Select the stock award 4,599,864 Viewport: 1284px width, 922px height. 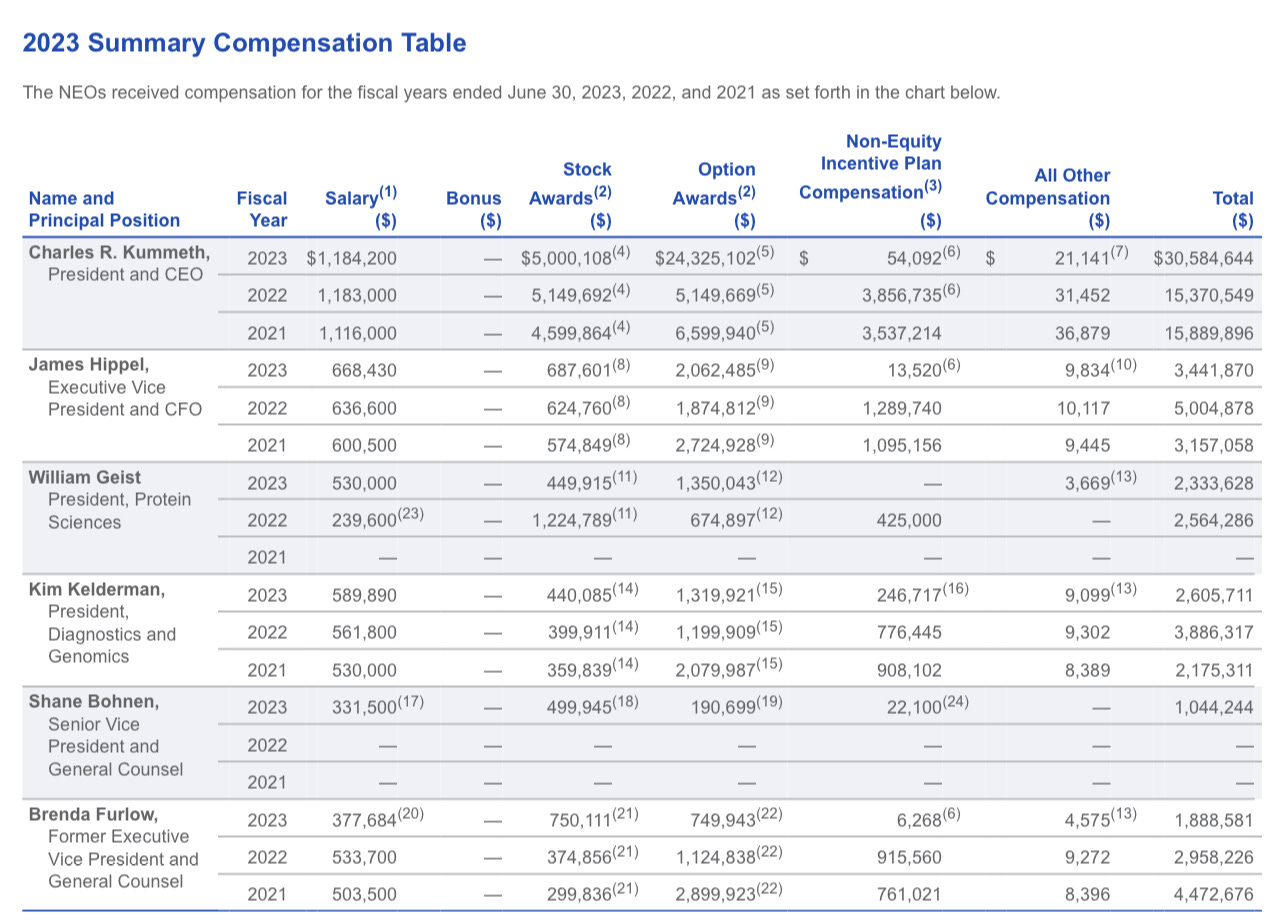(x=570, y=333)
